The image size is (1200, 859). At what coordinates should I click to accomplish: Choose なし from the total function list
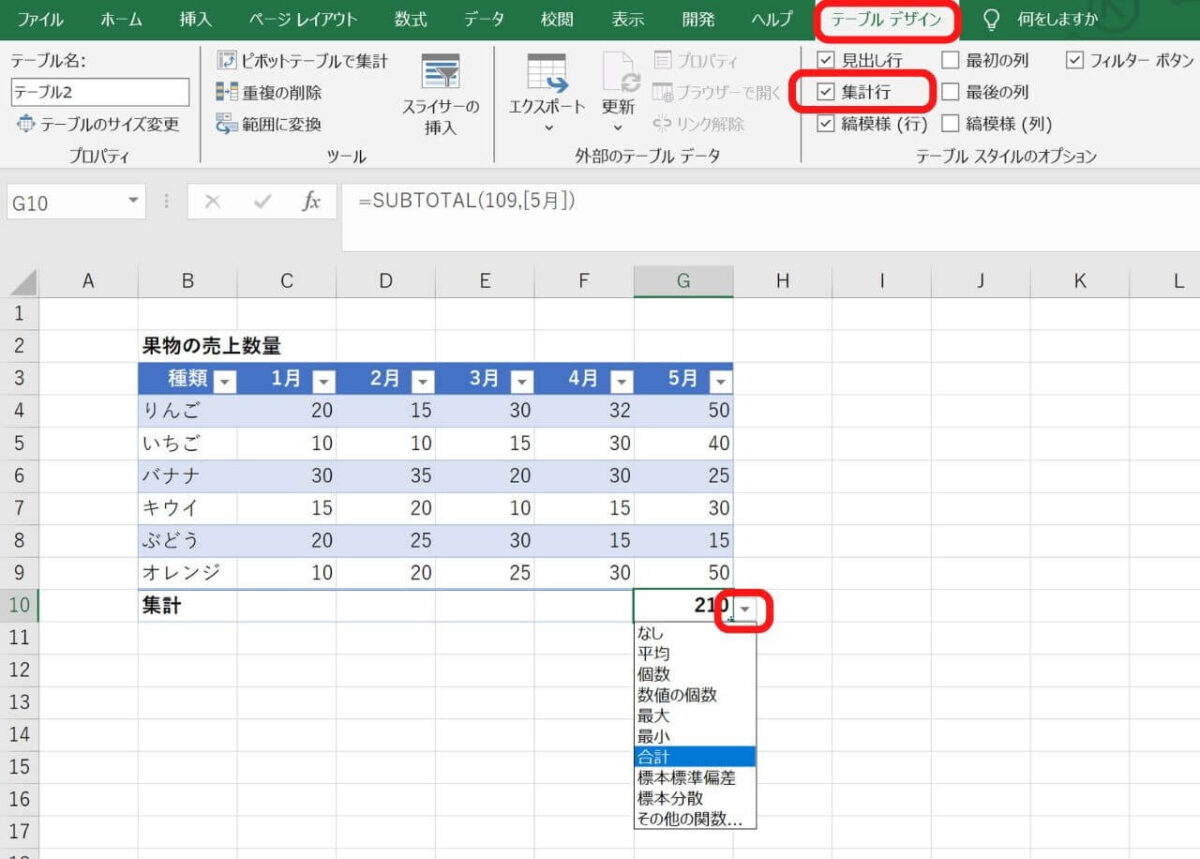[x=695, y=633]
